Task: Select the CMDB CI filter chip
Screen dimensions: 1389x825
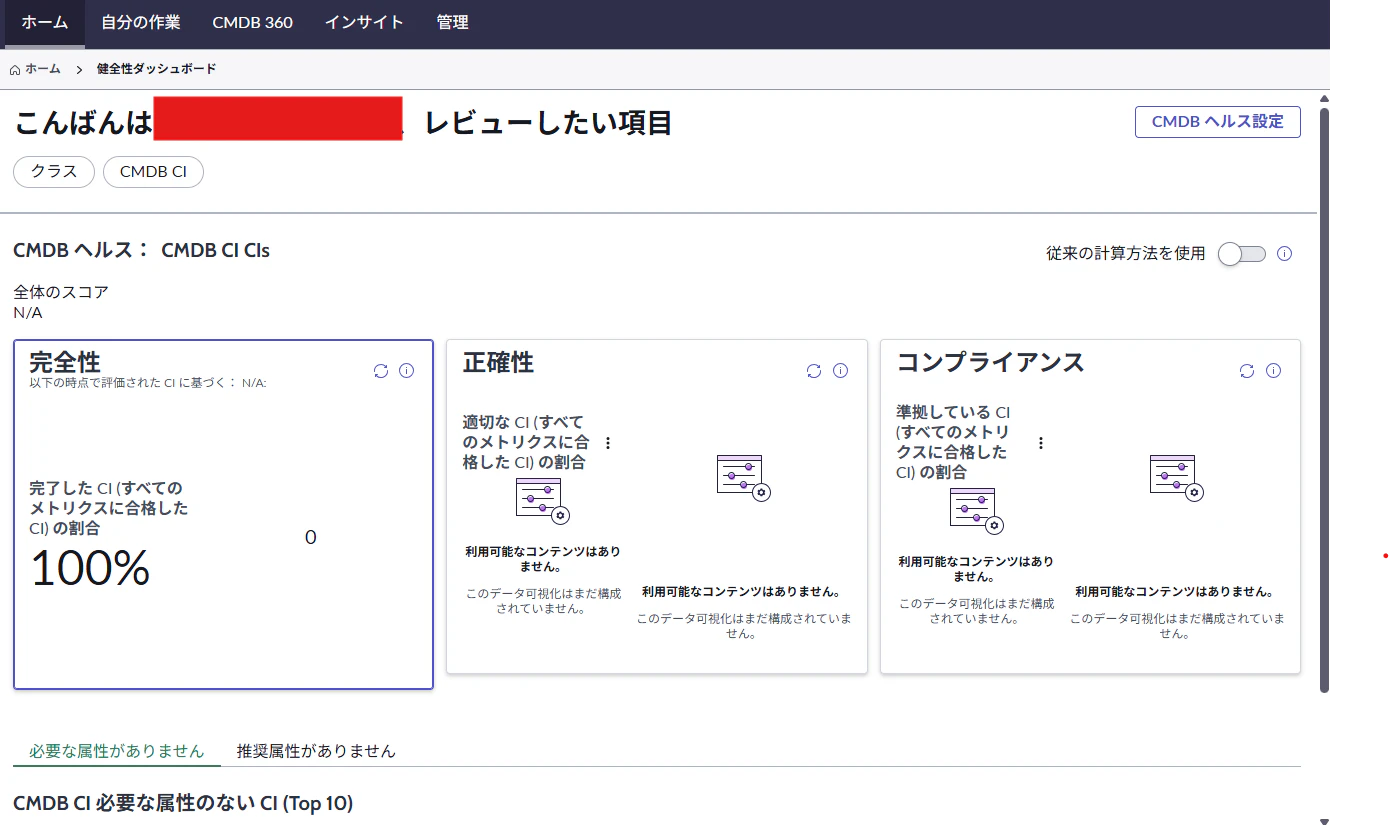Action: tap(153, 172)
